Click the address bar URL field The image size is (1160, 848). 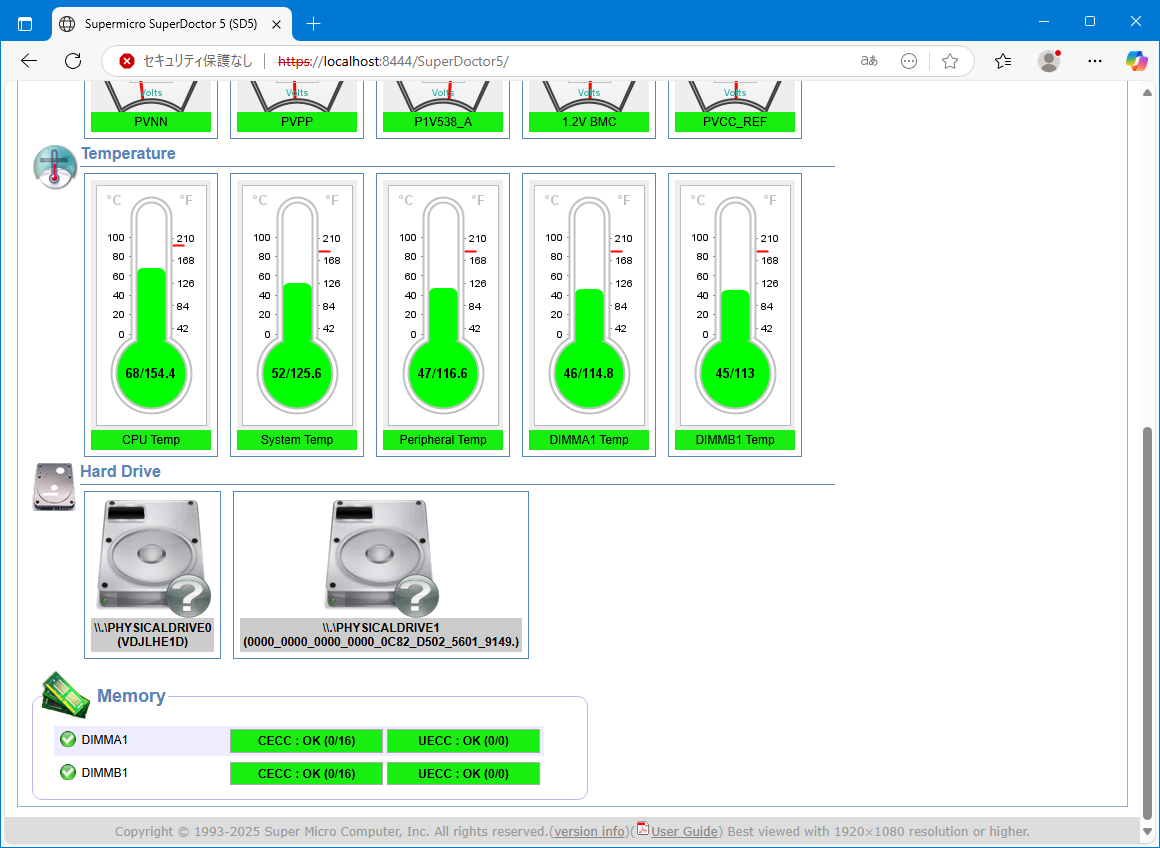click(560, 61)
